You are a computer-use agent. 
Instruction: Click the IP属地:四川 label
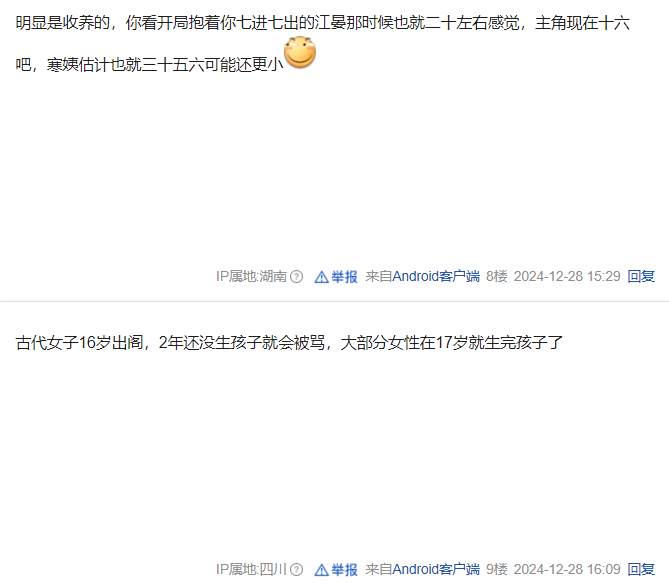point(251,569)
